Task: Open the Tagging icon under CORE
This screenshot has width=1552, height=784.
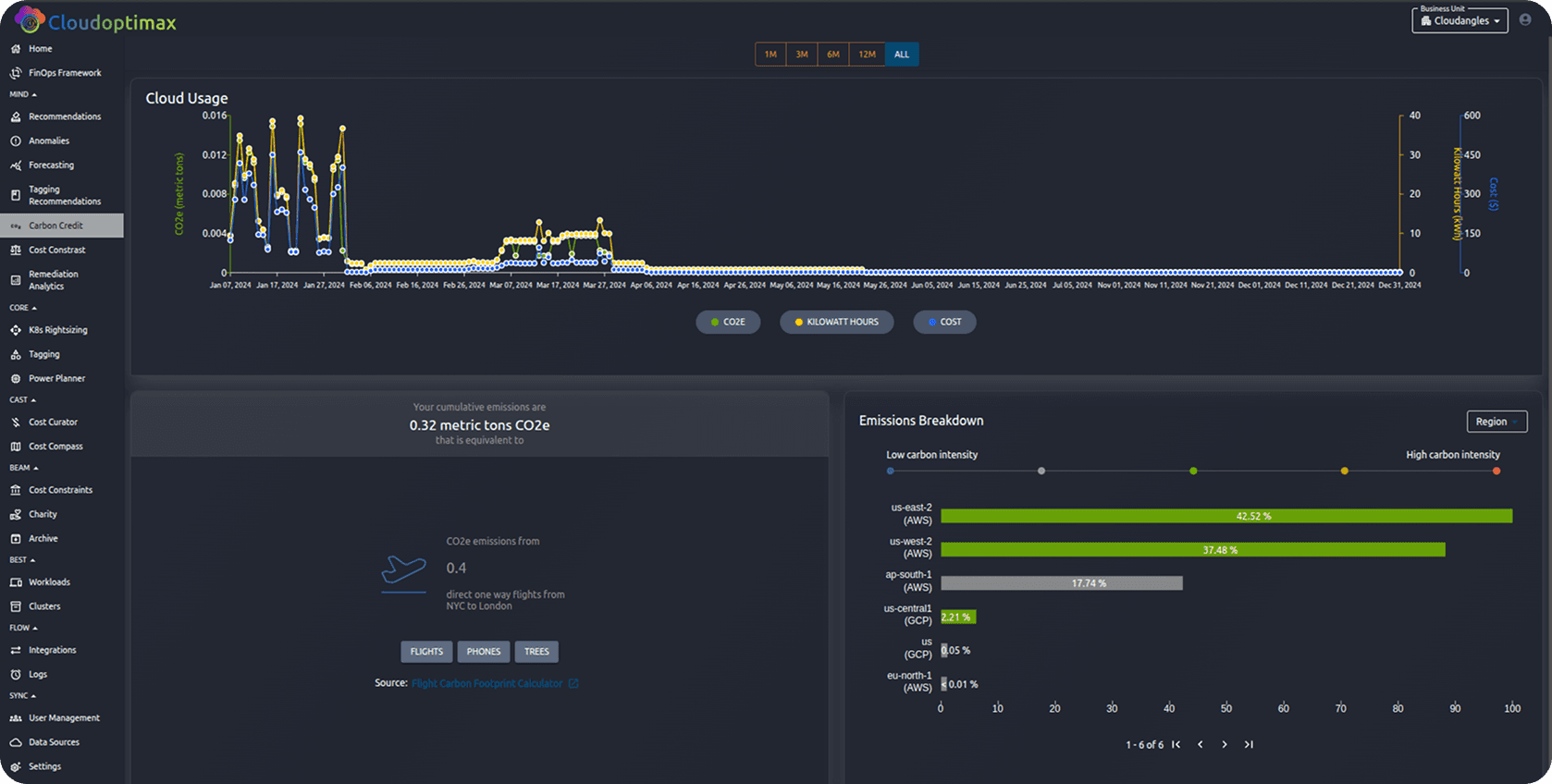Action: point(16,355)
